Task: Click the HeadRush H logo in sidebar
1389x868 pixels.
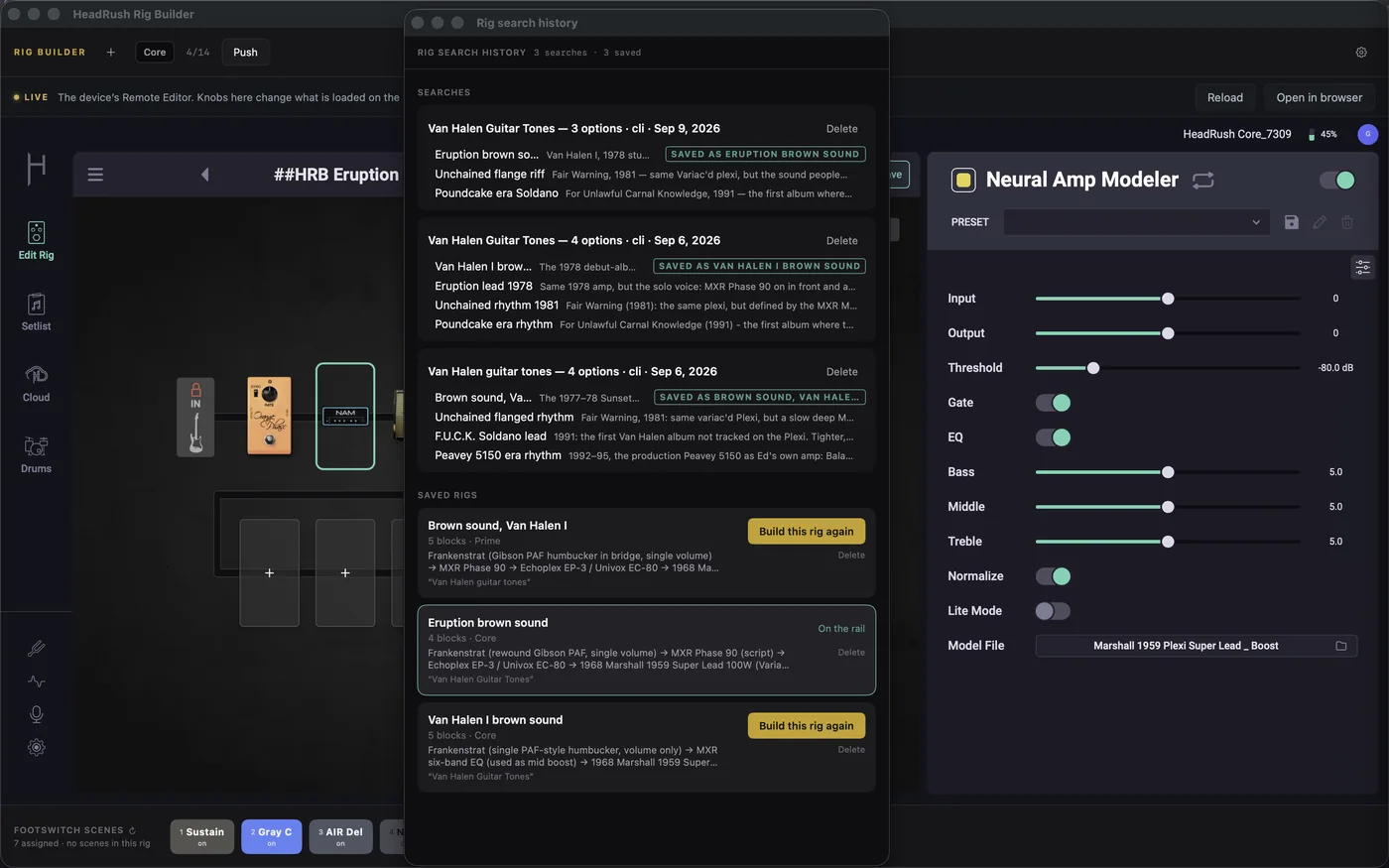Action: [x=36, y=169]
